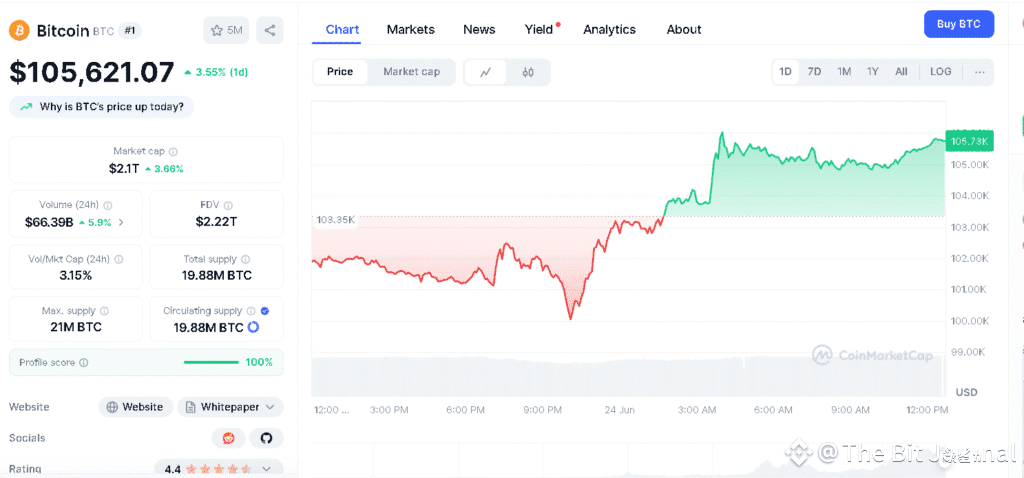Click the 21M BTC max supply value
The image size is (1024, 478).
[x=76, y=327]
